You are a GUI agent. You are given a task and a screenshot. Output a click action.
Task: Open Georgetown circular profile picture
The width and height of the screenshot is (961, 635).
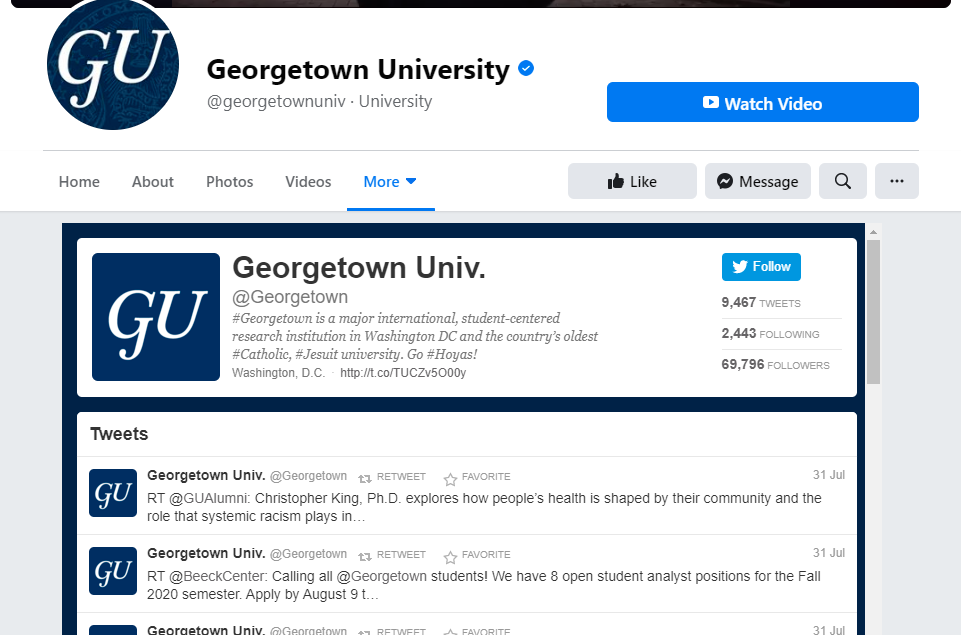click(x=113, y=64)
